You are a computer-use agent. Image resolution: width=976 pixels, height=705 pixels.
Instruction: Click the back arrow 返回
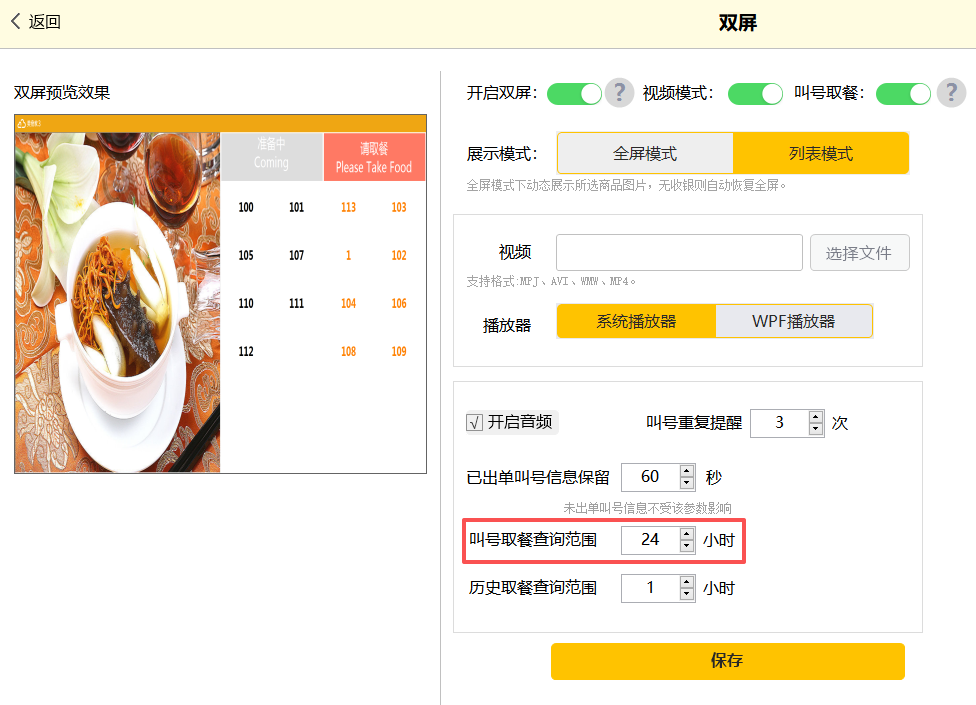click(x=36, y=22)
